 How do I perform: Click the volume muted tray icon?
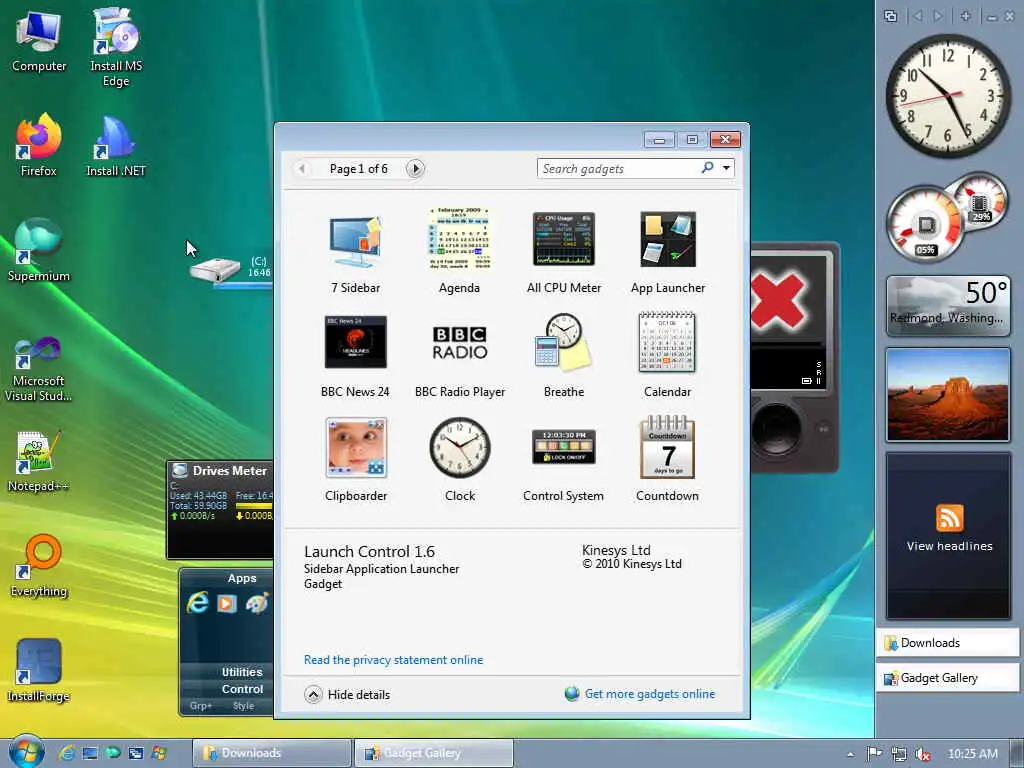click(x=922, y=754)
